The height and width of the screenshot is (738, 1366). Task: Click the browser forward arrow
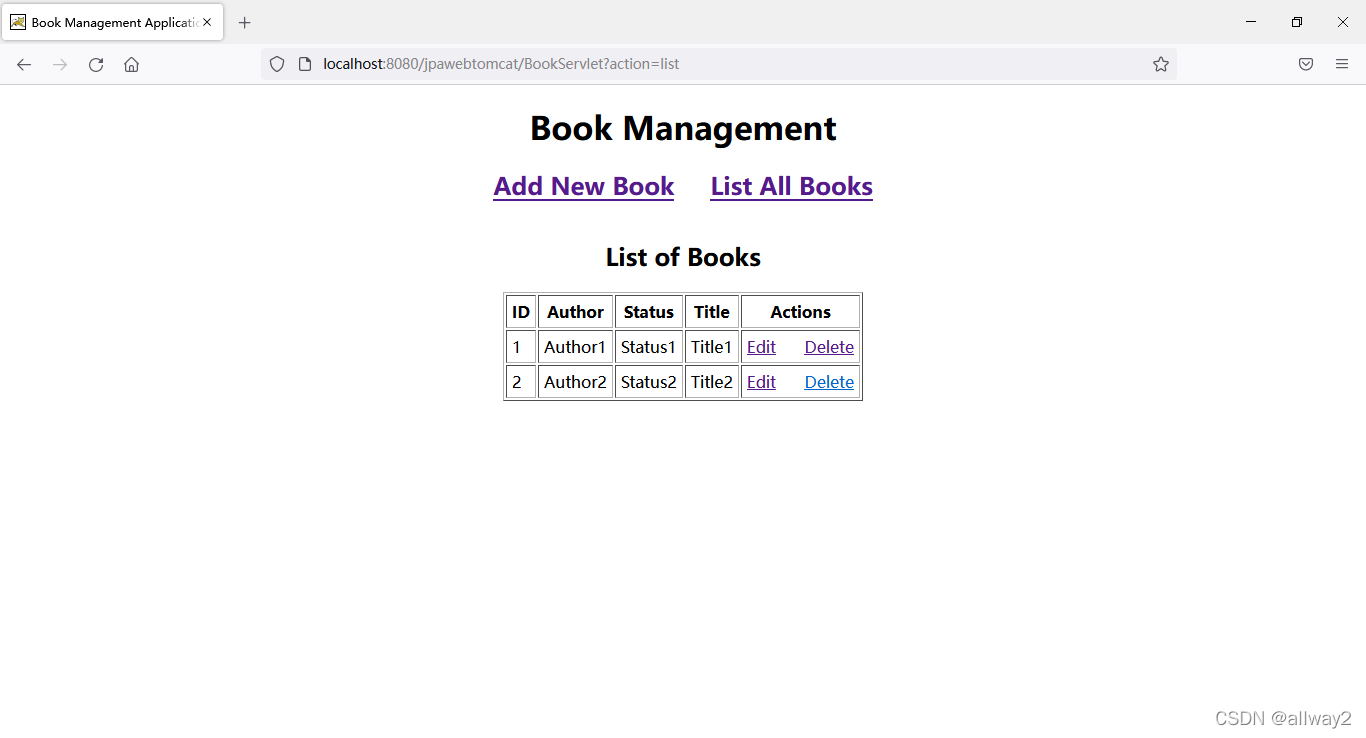click(x=59, y=64)
